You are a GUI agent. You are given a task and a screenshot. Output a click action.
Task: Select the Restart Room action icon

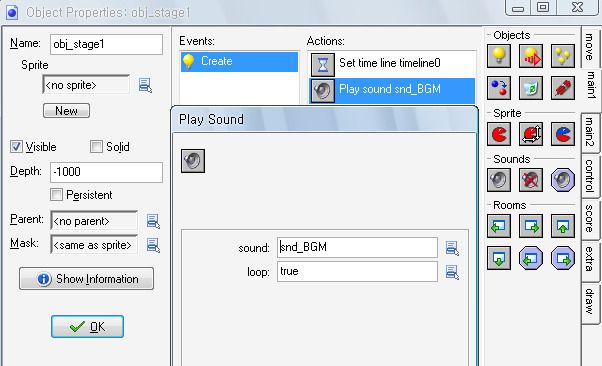[562, 226]
